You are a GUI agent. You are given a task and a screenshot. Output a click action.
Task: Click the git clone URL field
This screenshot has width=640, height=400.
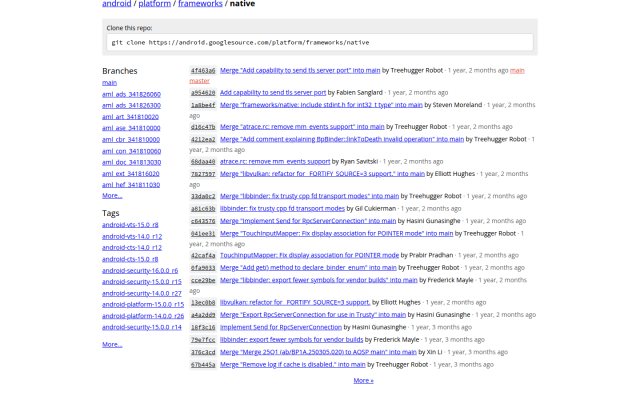[x=320, y=42]
